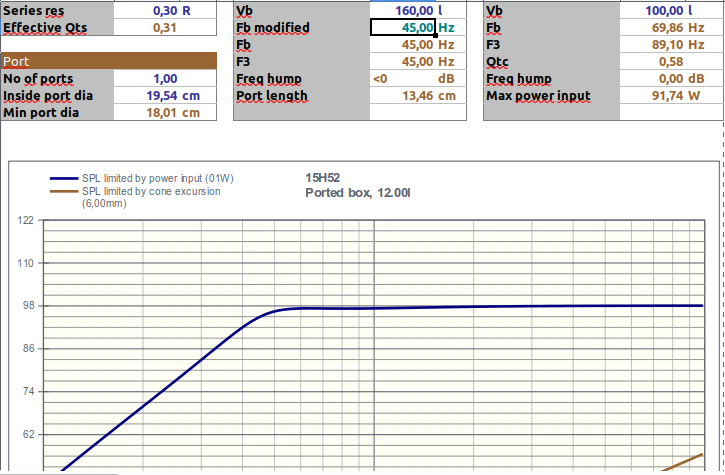
Task: Select sealed box Fb 69,86 Hz value
Action: 671,28
